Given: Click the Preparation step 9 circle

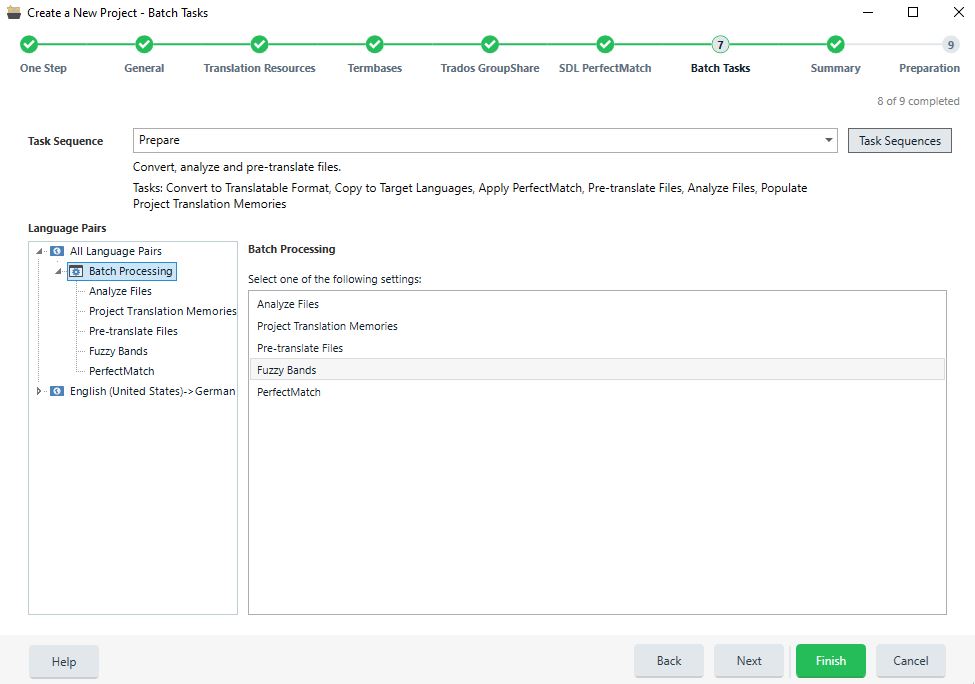Looking at the screenshot, I should pyautogui.click(x=950, y=44).
